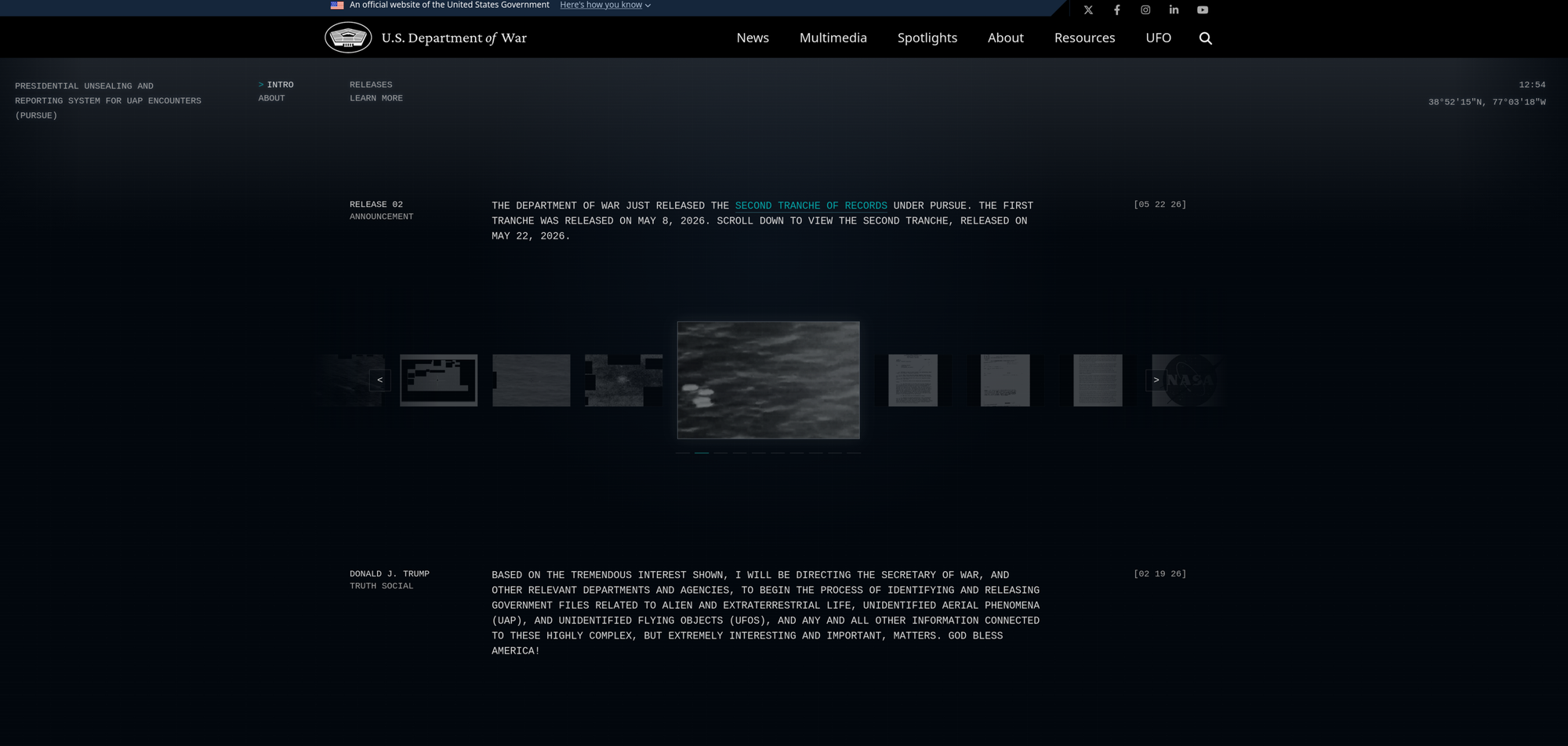Open the large center carousel image

(x=768, y=380)
